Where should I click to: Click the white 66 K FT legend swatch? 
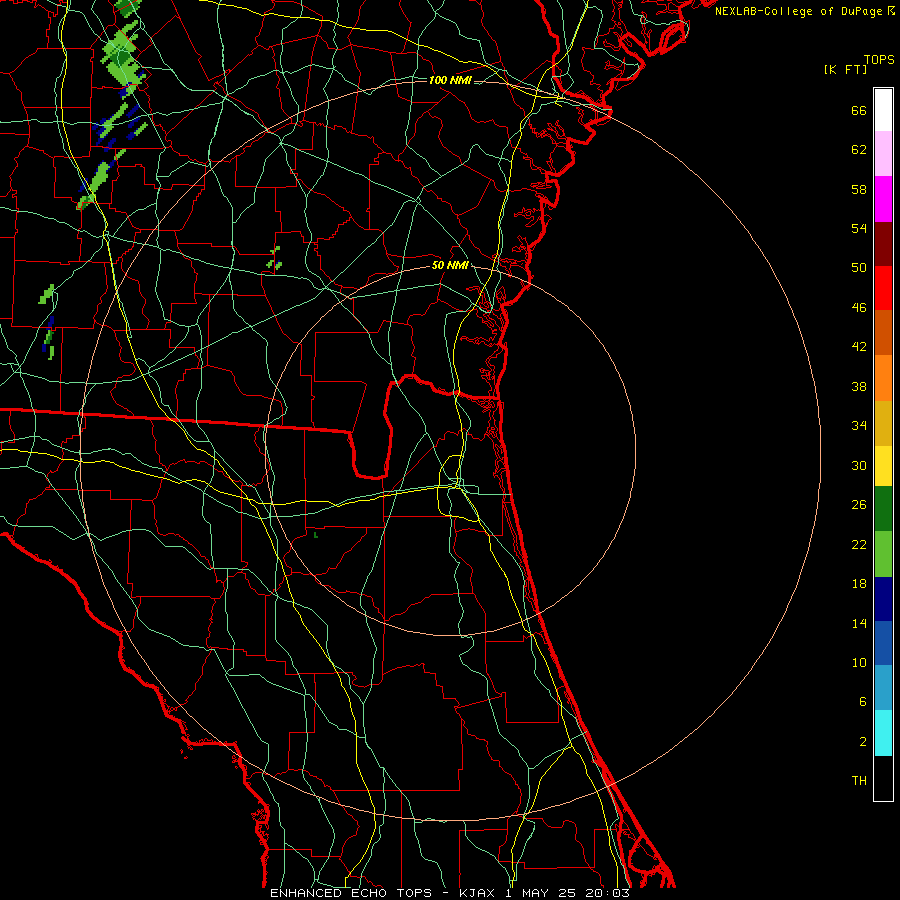[883, 110]
